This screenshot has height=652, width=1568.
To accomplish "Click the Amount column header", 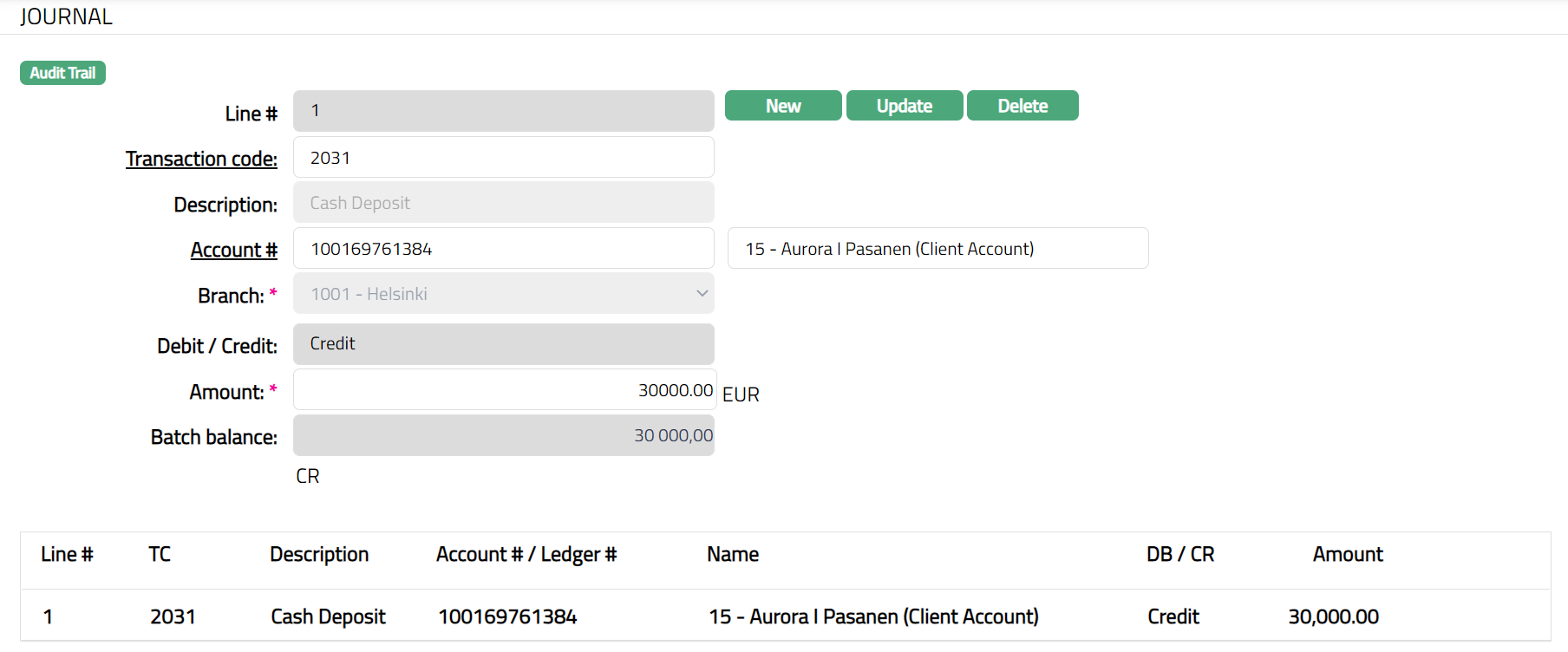I will [x=1347, y=555].
